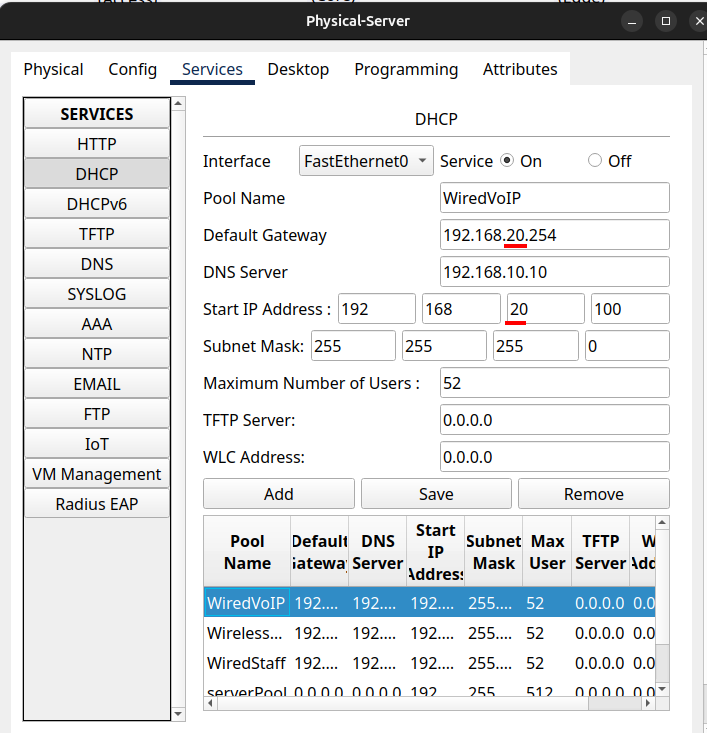
Task: Open the Radius EAP service
Action: coord(97,504)
